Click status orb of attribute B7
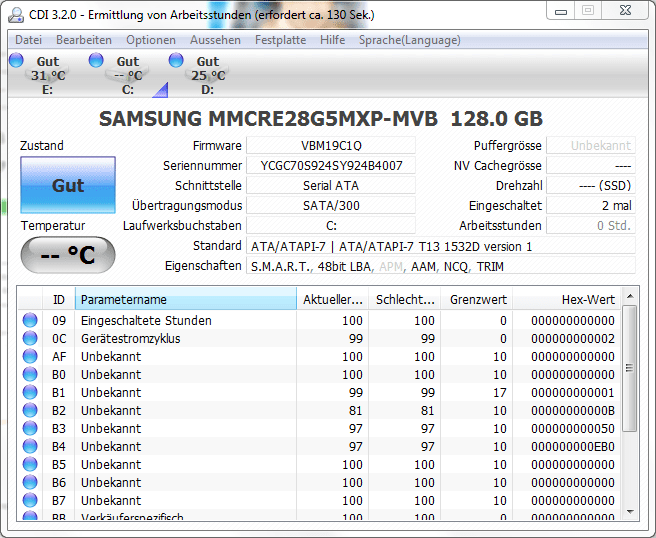This screenshot has width=656, height=538. pos(30,500)
